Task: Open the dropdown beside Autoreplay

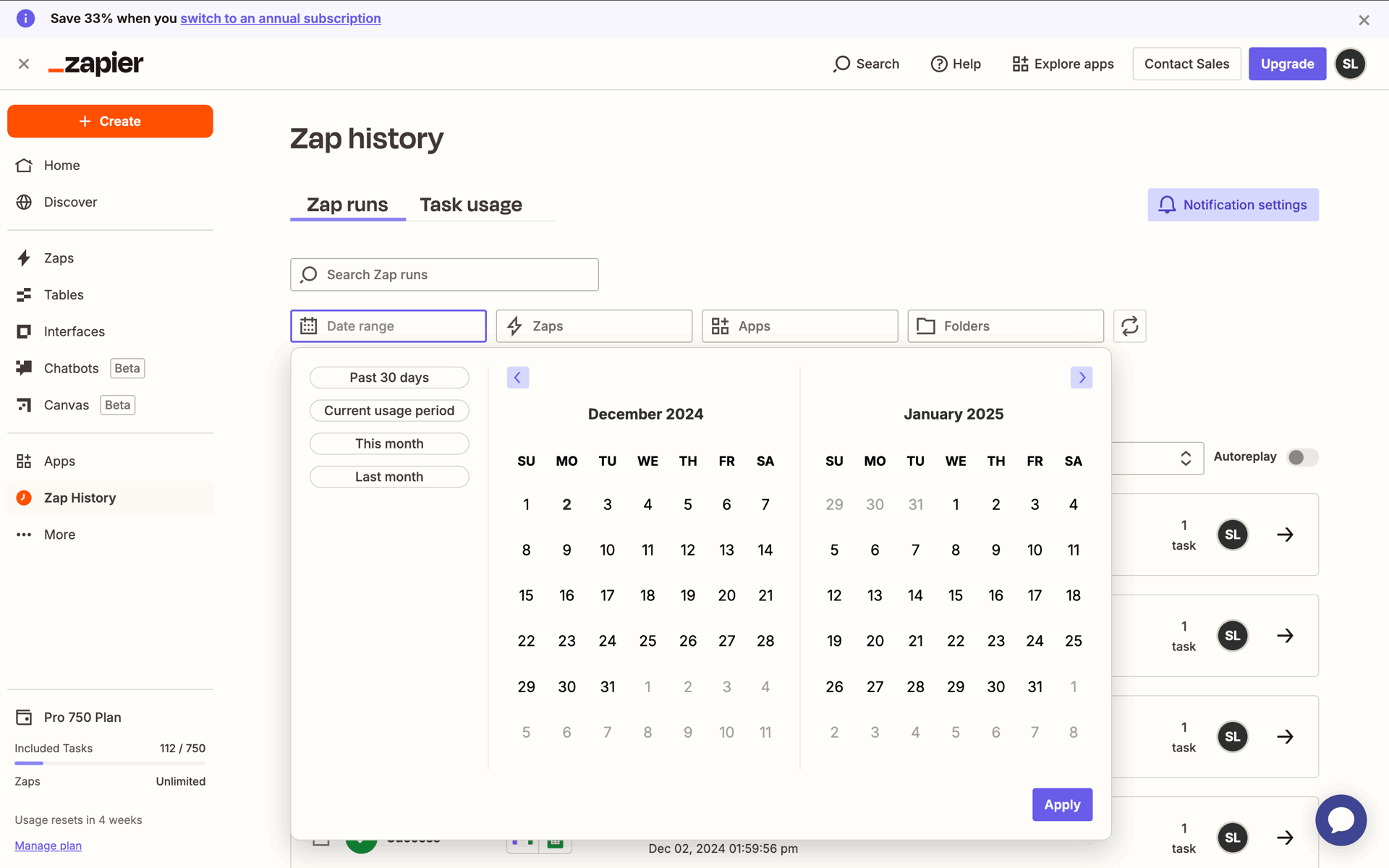Action: click(1157, 458)
